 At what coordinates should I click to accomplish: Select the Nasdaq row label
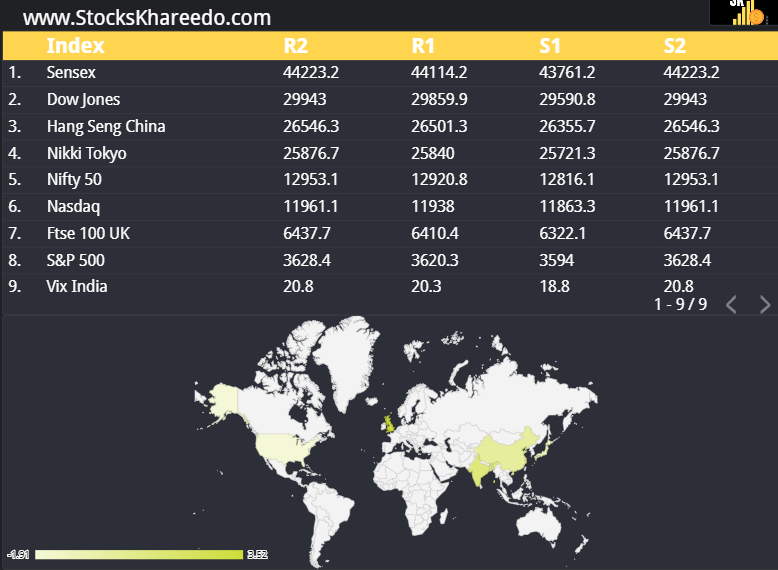point(73,206)
